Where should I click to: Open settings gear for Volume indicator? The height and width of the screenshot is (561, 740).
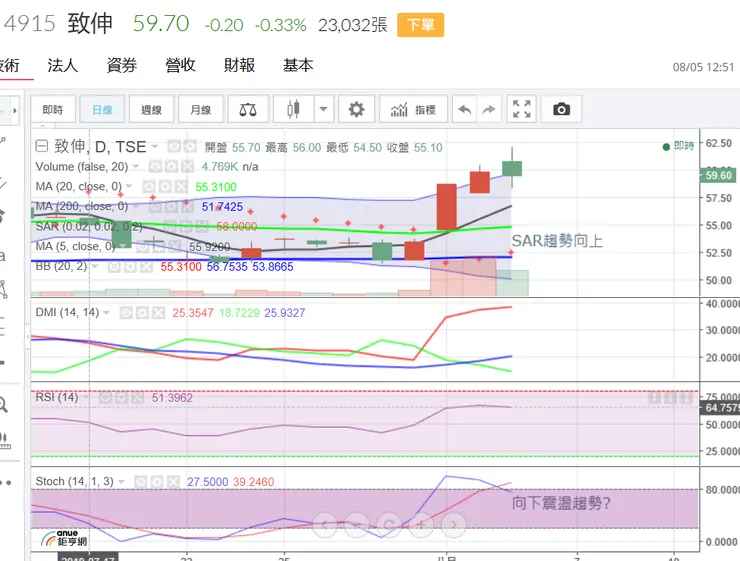[x=171, y=166]
